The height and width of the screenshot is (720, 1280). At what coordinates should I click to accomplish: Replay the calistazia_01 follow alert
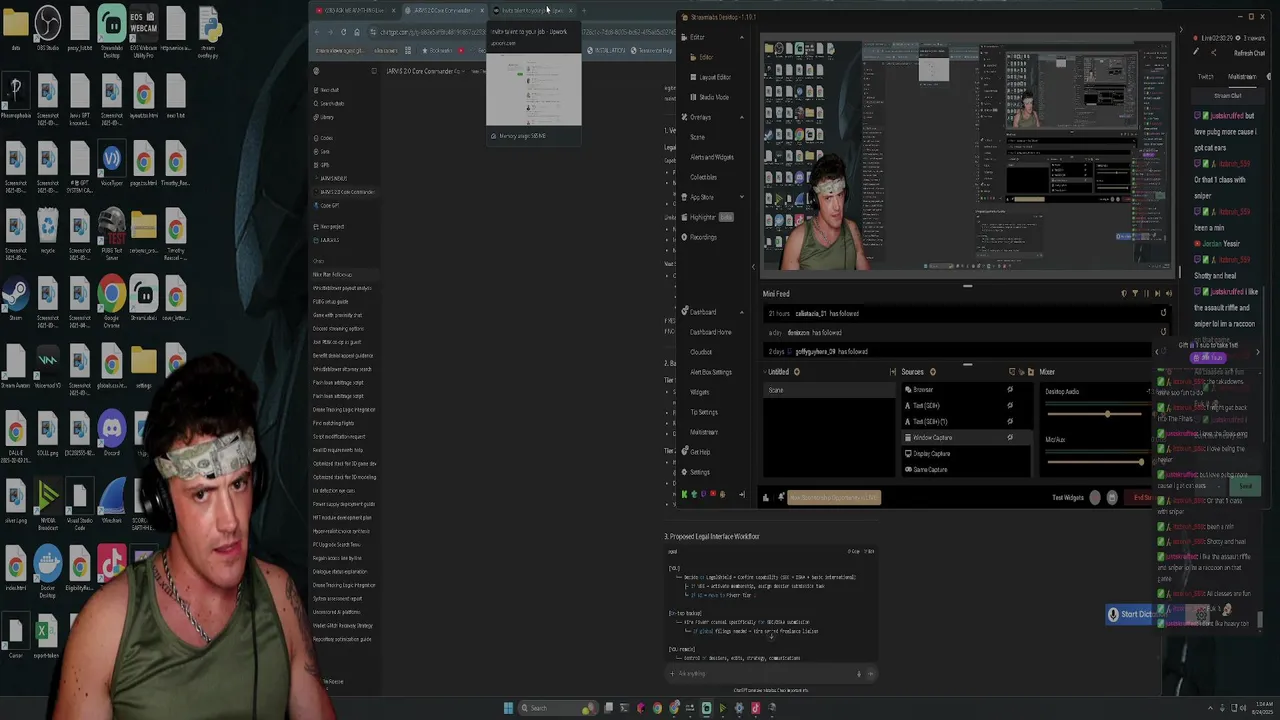click(x=1163, y=313)
